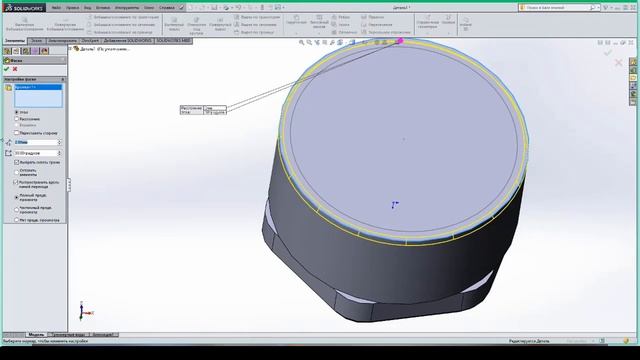The width and height of the screenshot is (640, 360).
Task: Switch to the Трехмерные виды bottom tab
Action: pyautogui.click(x=68, y=335)
